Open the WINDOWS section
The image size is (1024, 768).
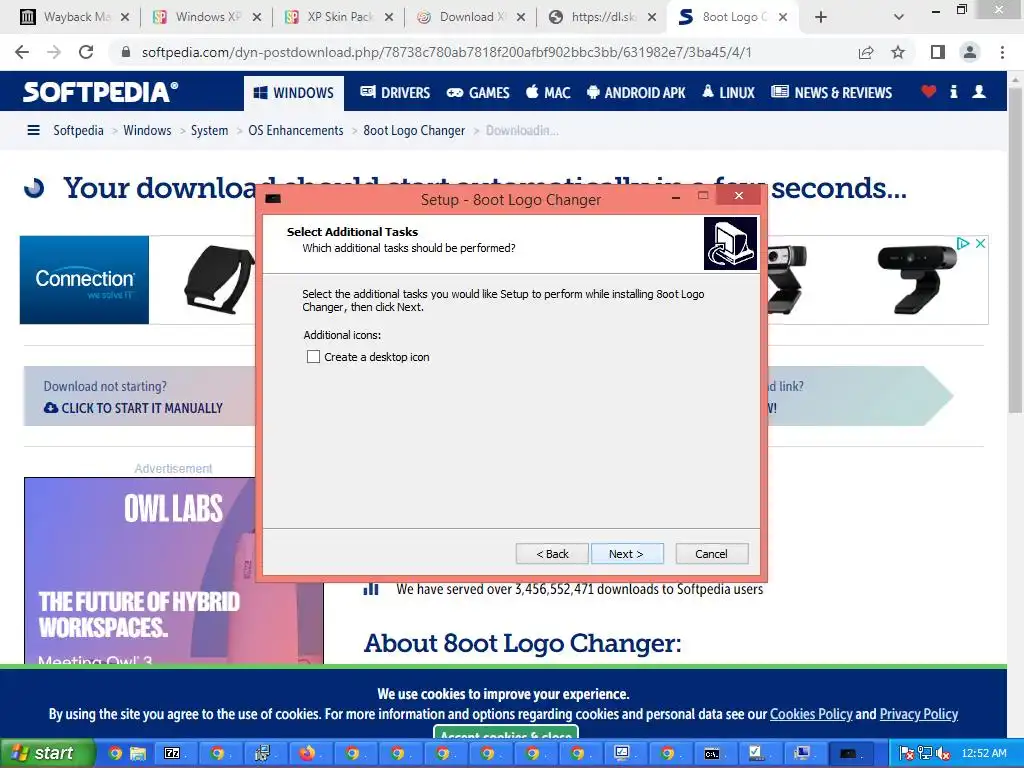point(294,93)
